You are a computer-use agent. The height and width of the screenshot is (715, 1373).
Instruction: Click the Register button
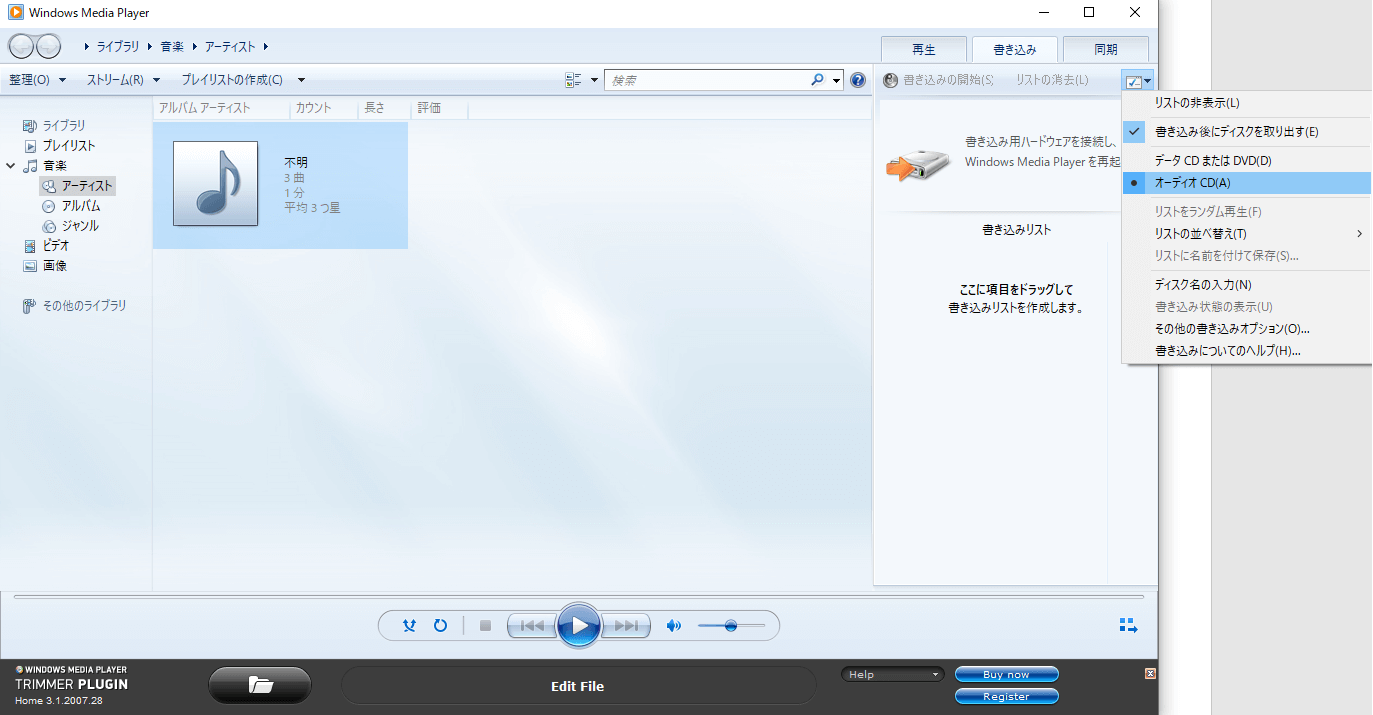1006,696
